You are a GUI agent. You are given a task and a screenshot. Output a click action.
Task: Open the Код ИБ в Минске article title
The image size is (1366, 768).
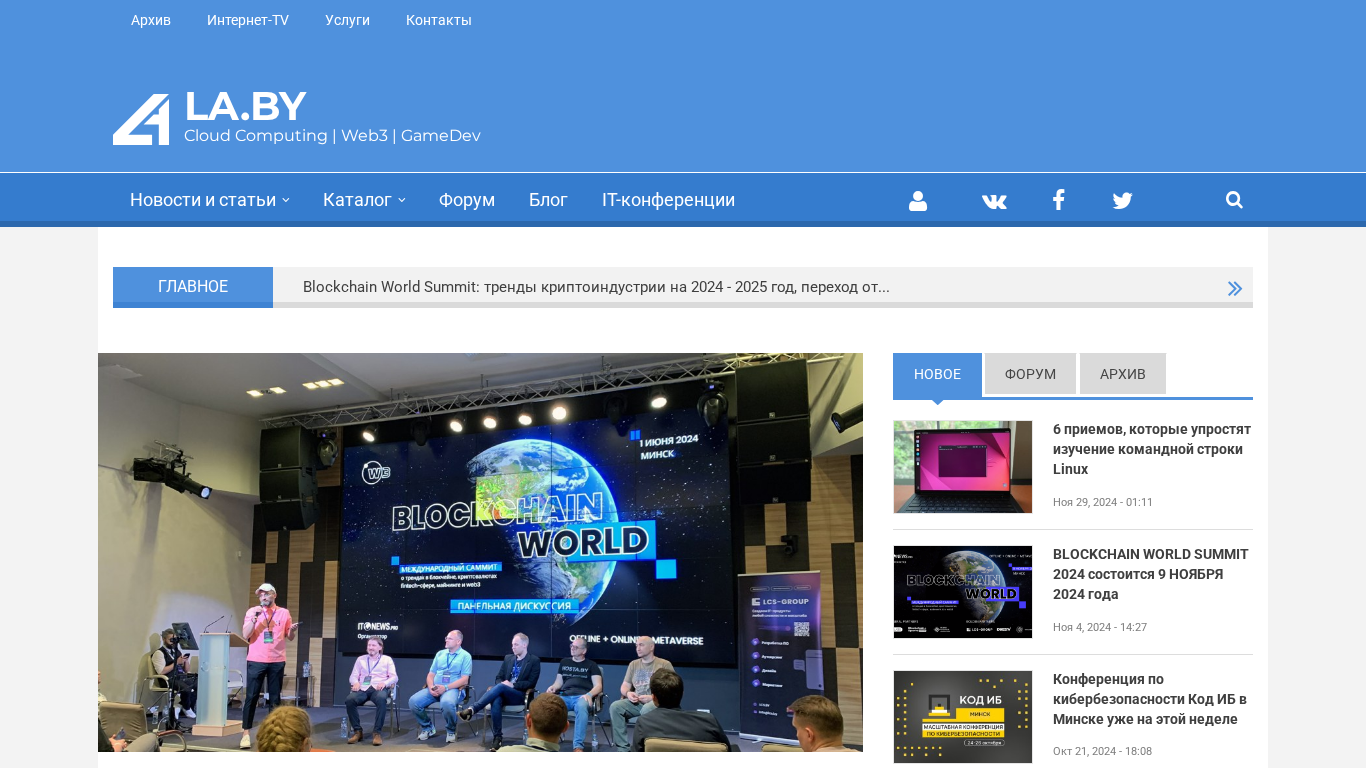pyautogui.click(x=1150, y=699)
